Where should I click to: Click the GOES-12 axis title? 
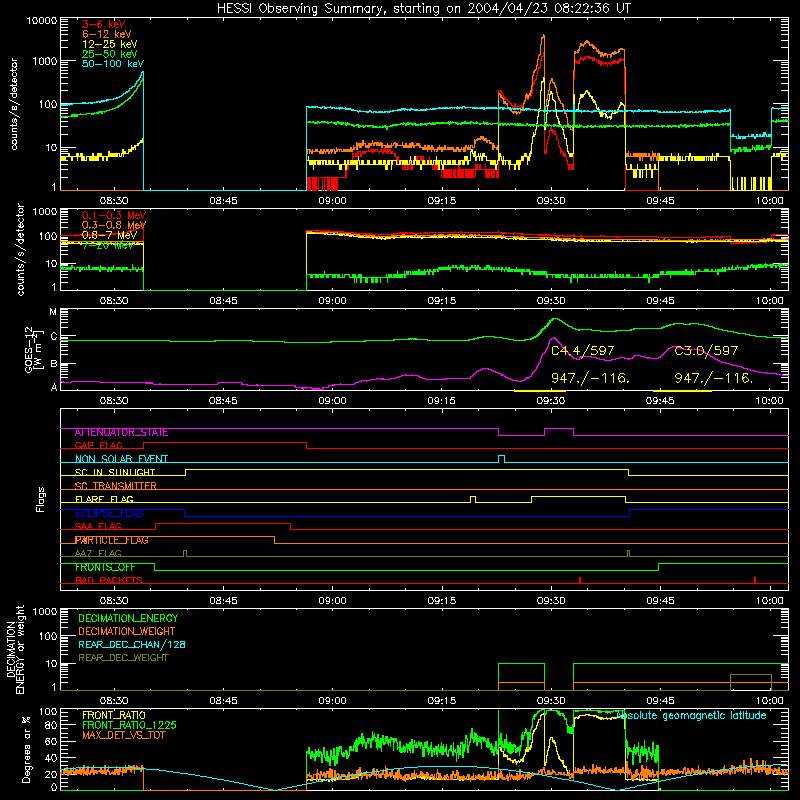(x=32, y=349)
